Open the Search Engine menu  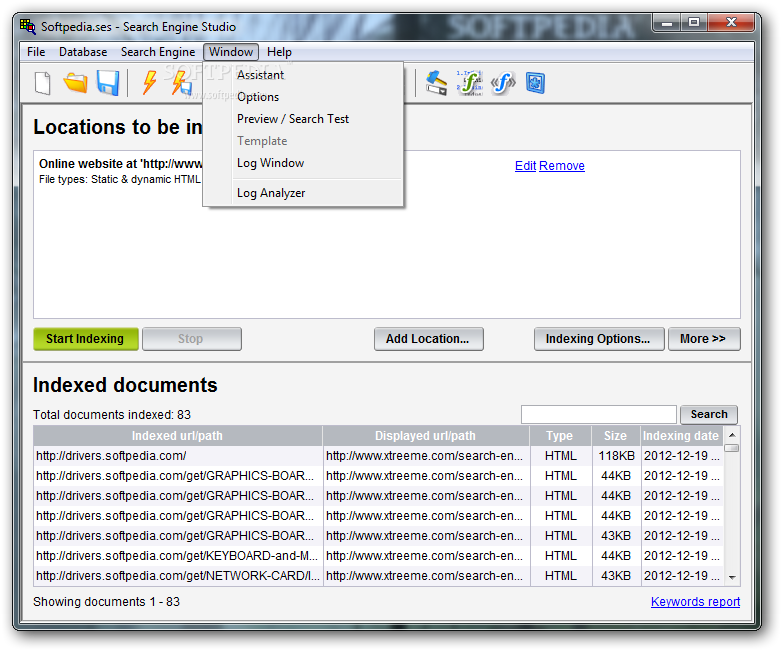[x=158, y=52]
